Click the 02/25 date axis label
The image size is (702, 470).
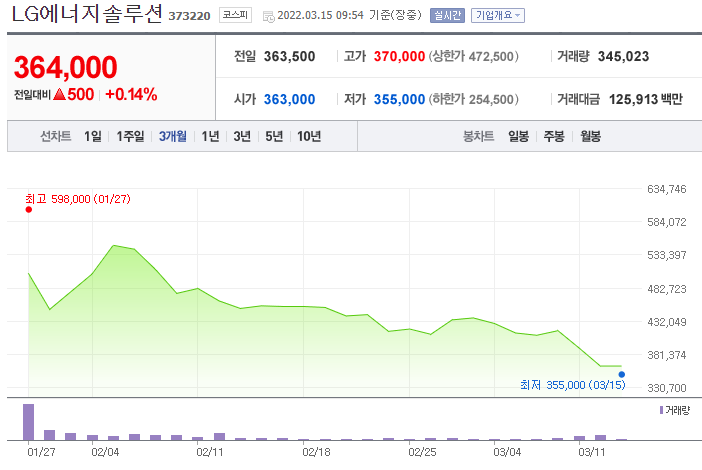click(422, 452)
